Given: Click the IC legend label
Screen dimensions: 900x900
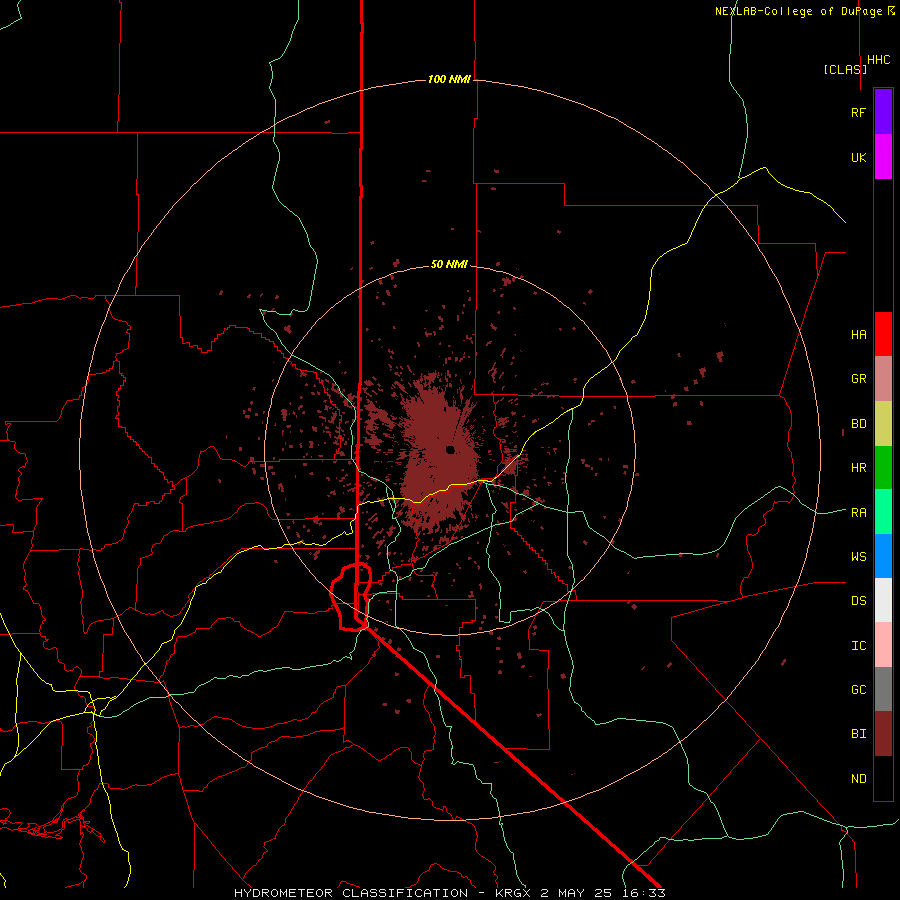Looking at the screenshot, I should [858, 645].
